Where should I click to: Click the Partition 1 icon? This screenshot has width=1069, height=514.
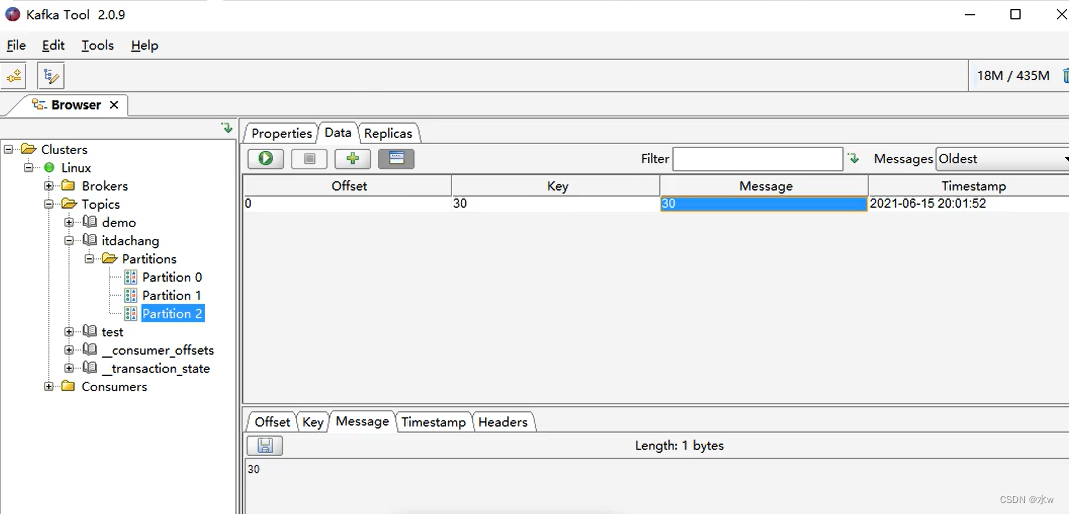click(x=131, y=295)
